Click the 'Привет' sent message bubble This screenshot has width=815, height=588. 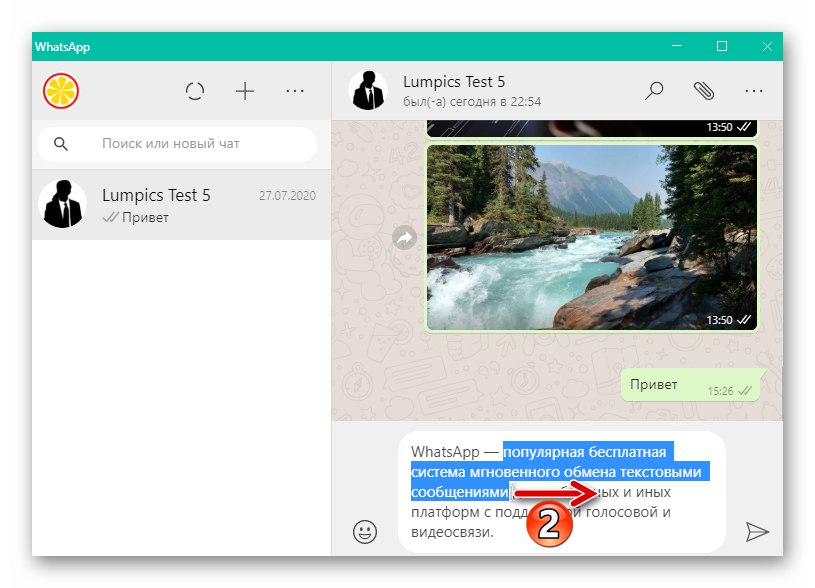pyautogui.click(x=690, y=385)
